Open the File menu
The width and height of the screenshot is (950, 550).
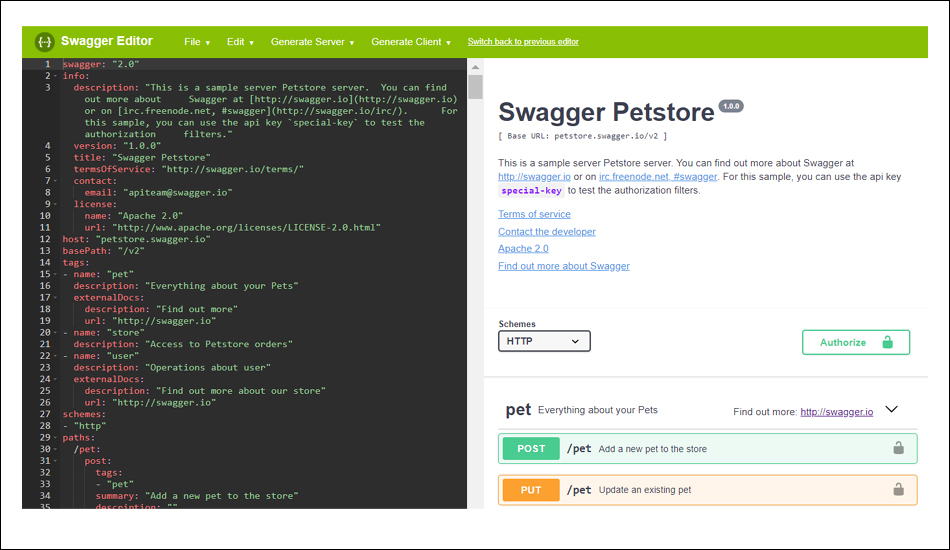(x=197, y=42)
